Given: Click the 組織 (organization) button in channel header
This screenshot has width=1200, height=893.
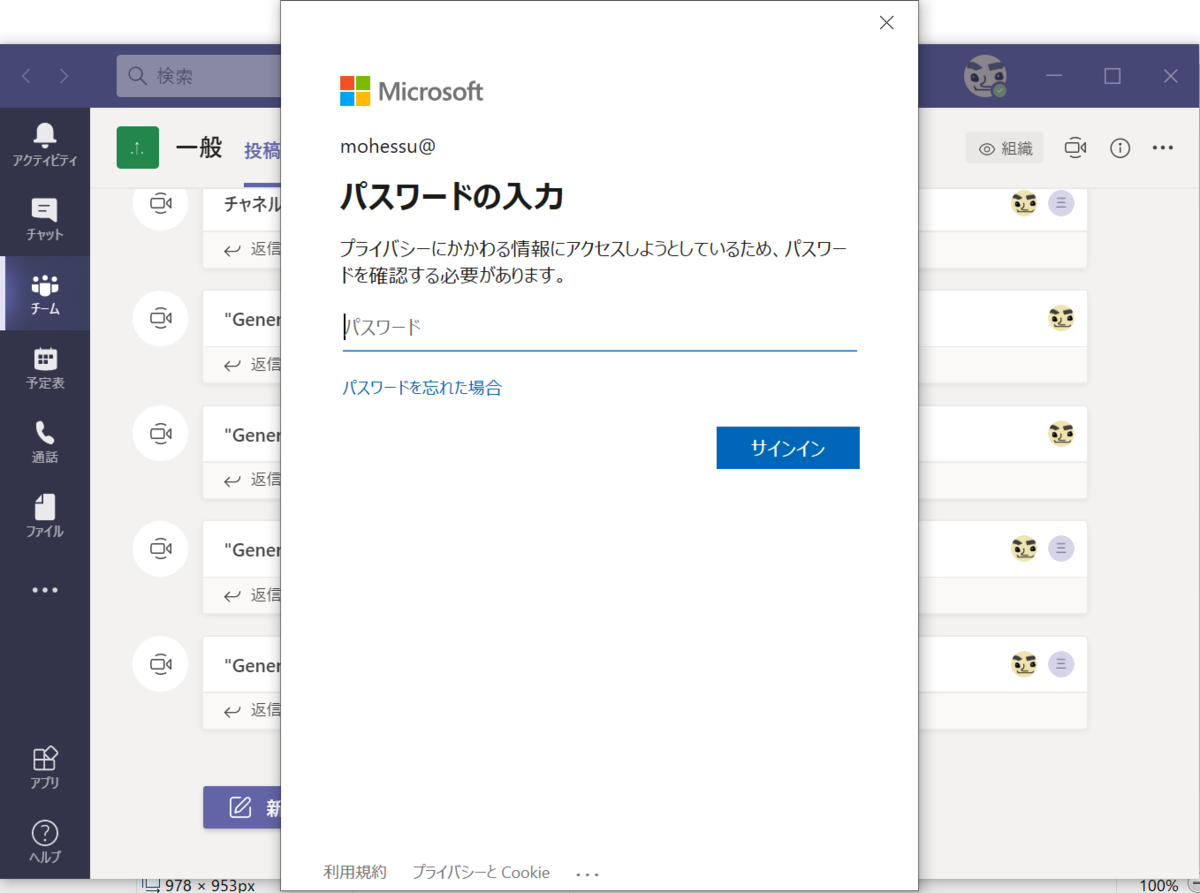Looking at the screenshot, I should pyautogui.click(x=1004, y=148).
